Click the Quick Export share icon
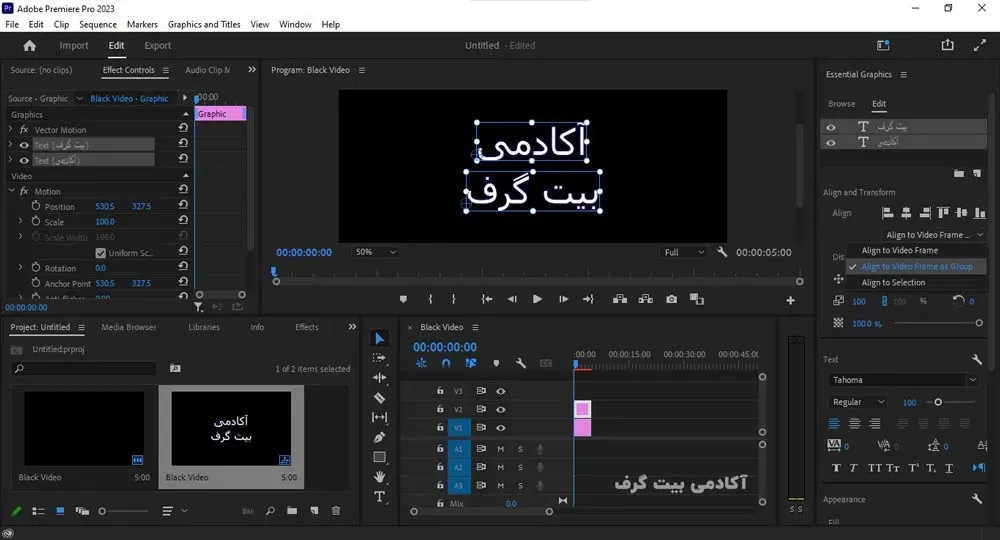The width and height of the screenshot is (1000, 540). tap(948, 45)
